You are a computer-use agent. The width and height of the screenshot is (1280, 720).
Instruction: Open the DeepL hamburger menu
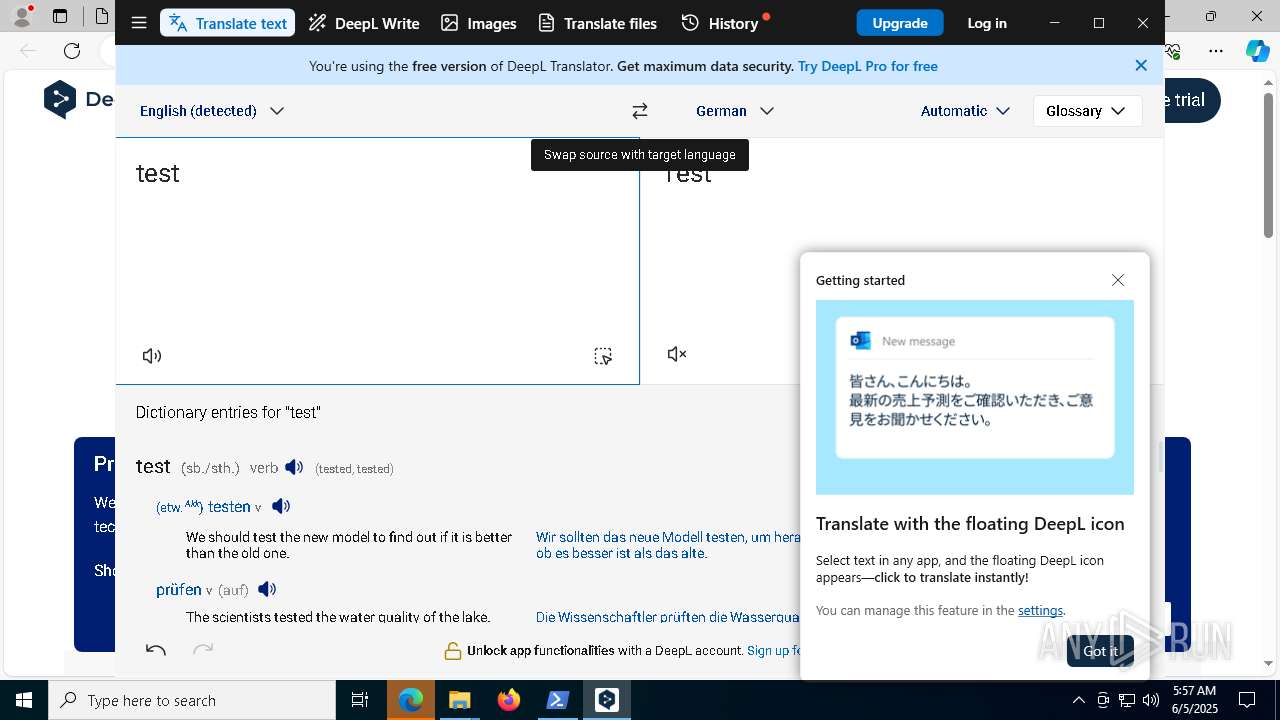click(139, 23)
